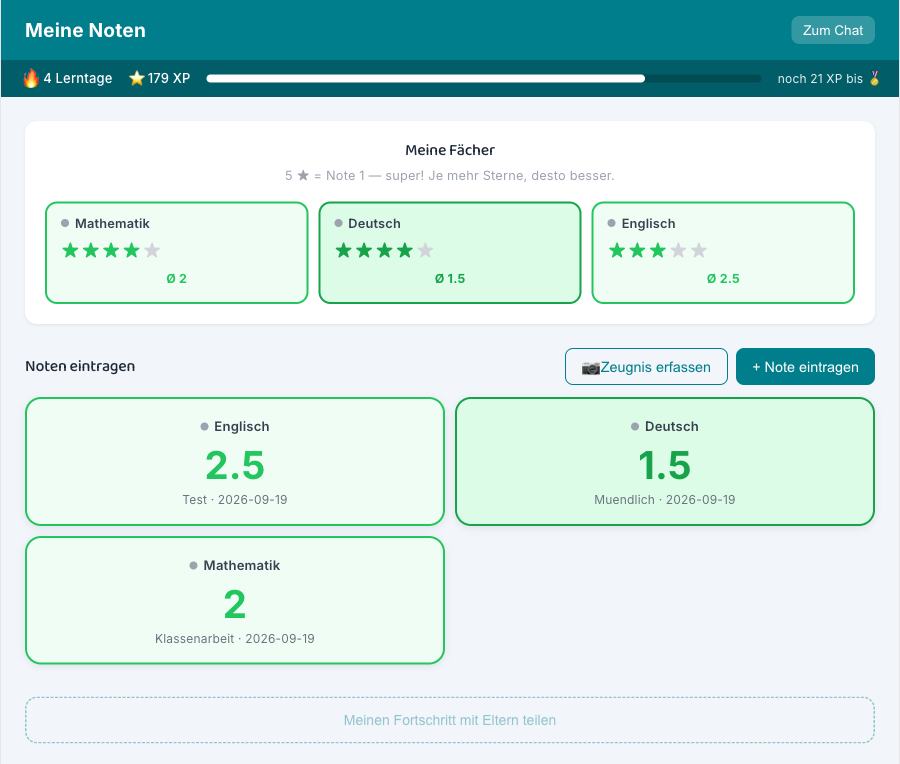
Task: Click the 'Test · 2026-09-19' text
Action: [235, 499]
